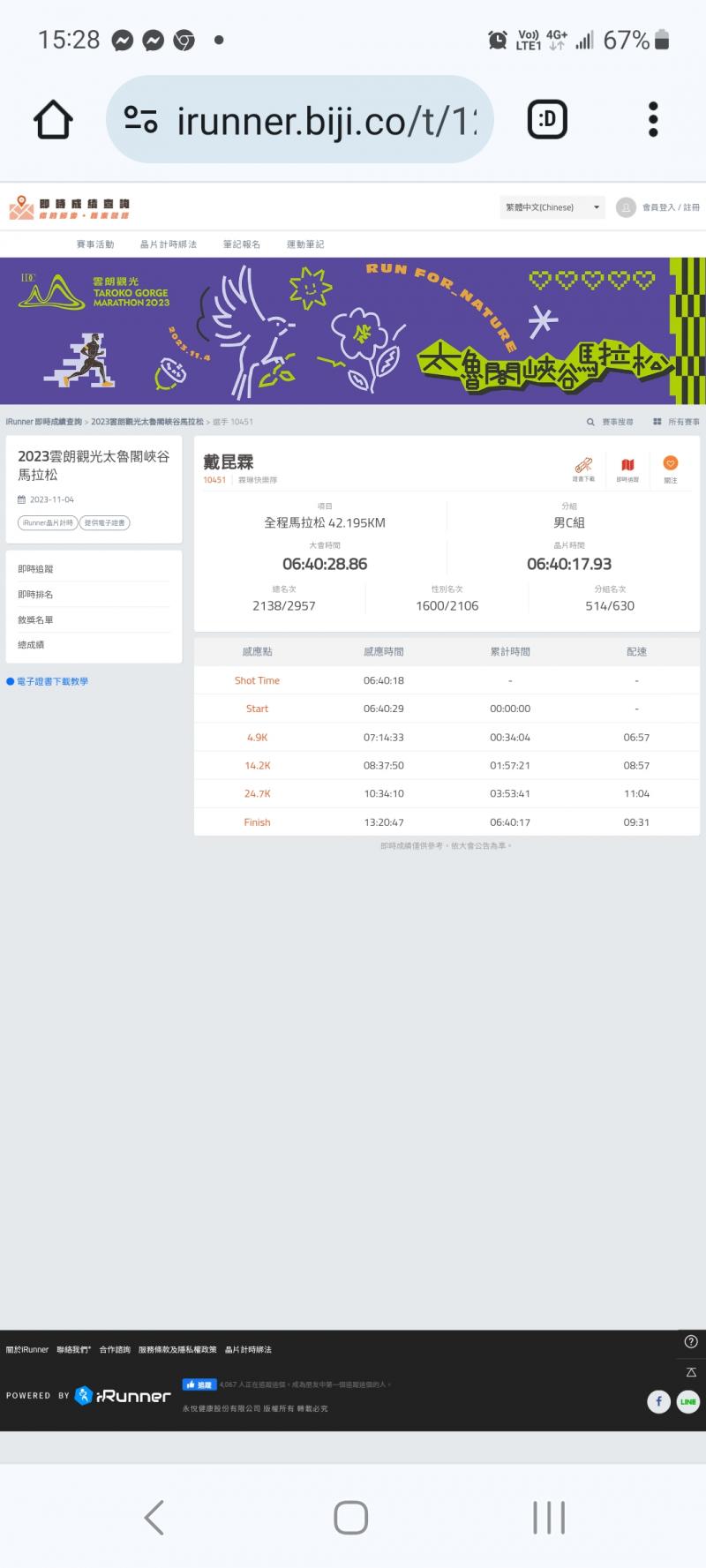The image size is (706, 1568).
Task: Click Finish sensing time 13:20:47
Action: coord(384,822)
